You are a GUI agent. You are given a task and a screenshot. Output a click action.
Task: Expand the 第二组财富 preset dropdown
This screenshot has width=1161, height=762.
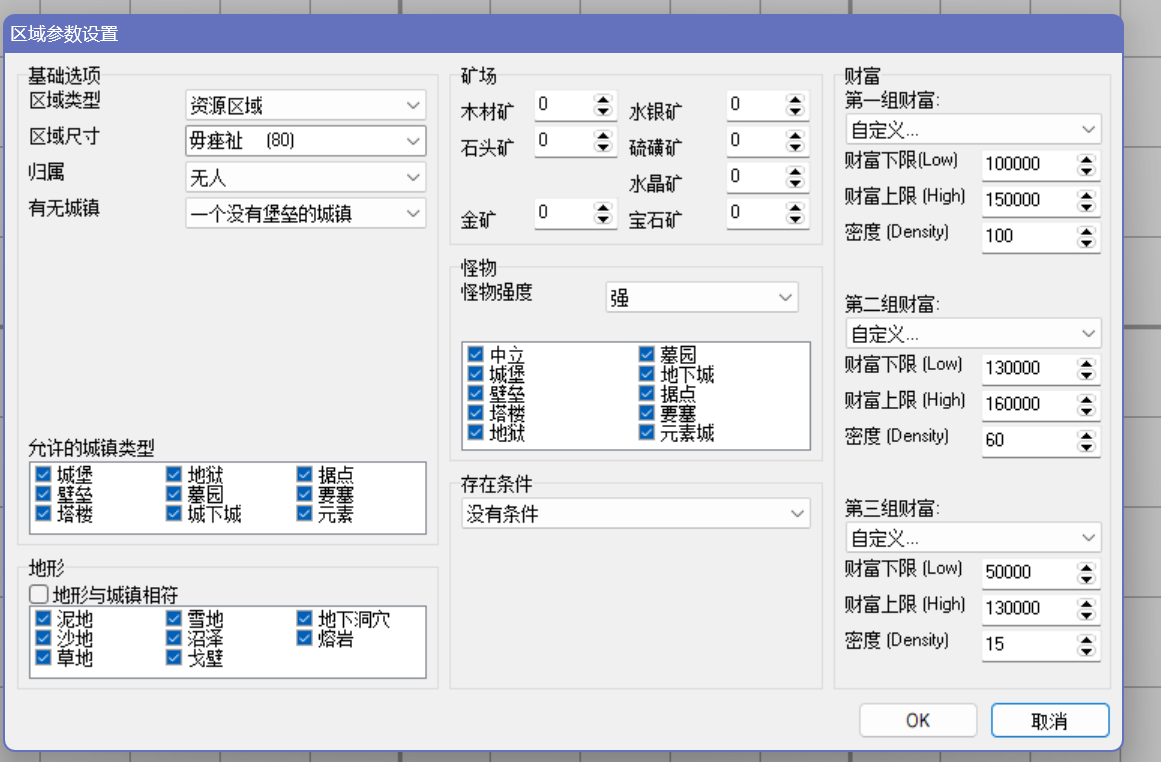click(x=972, y=333)
